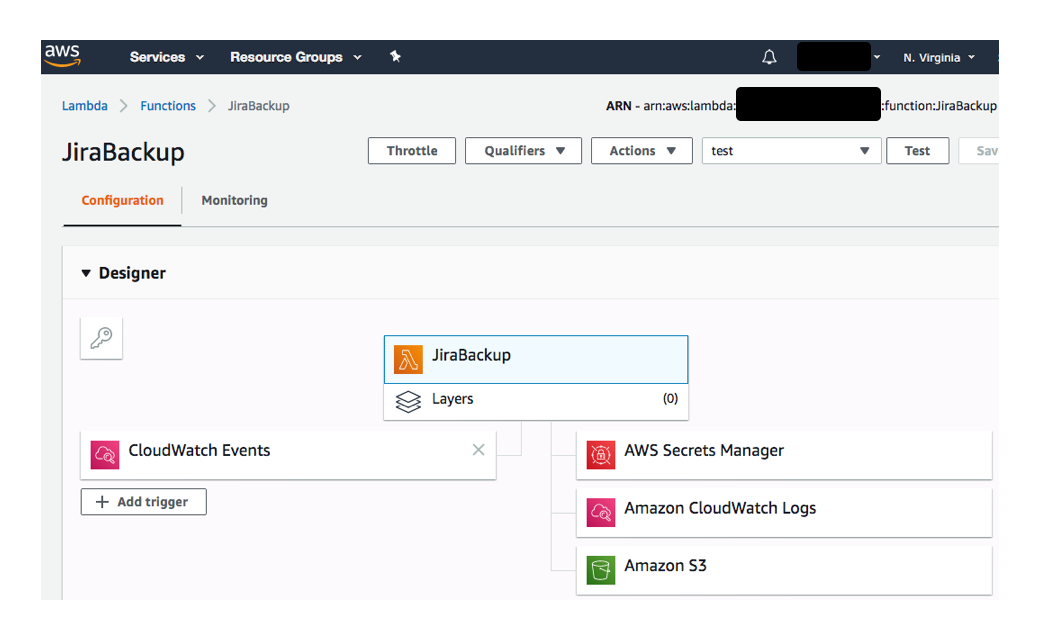Click the function ARN text

coord(801,105)
